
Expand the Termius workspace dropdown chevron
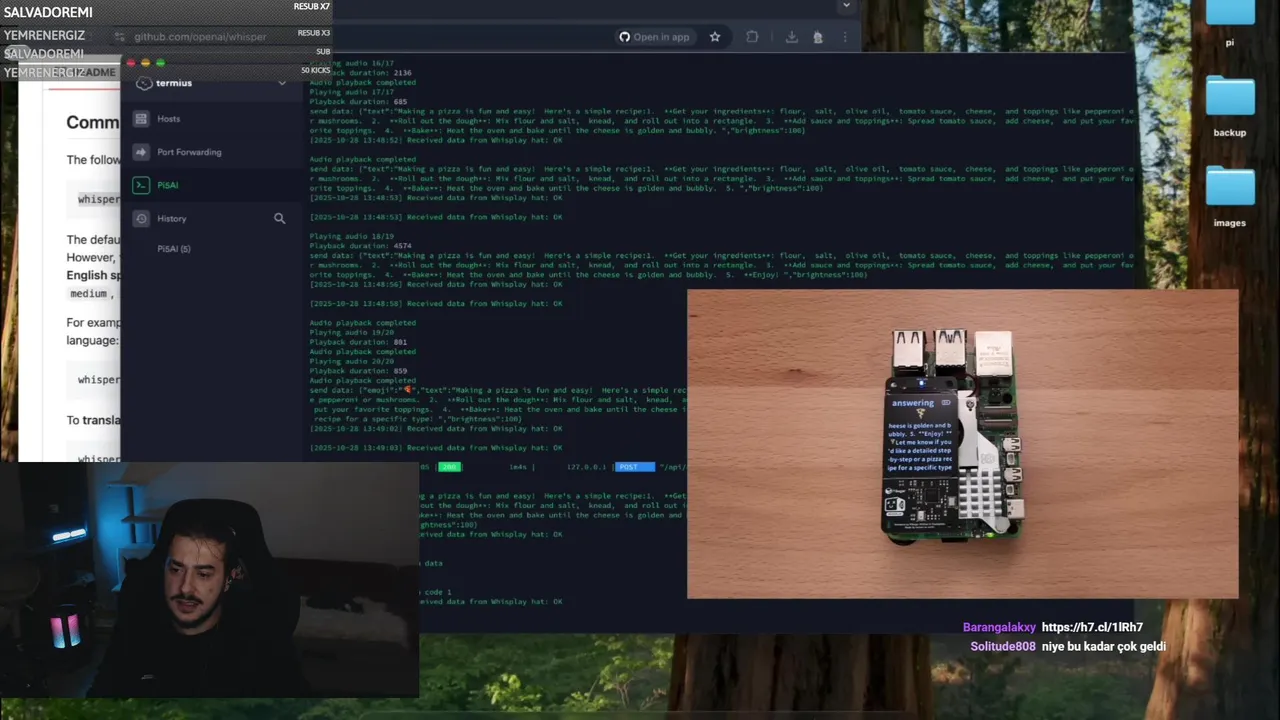282,83
